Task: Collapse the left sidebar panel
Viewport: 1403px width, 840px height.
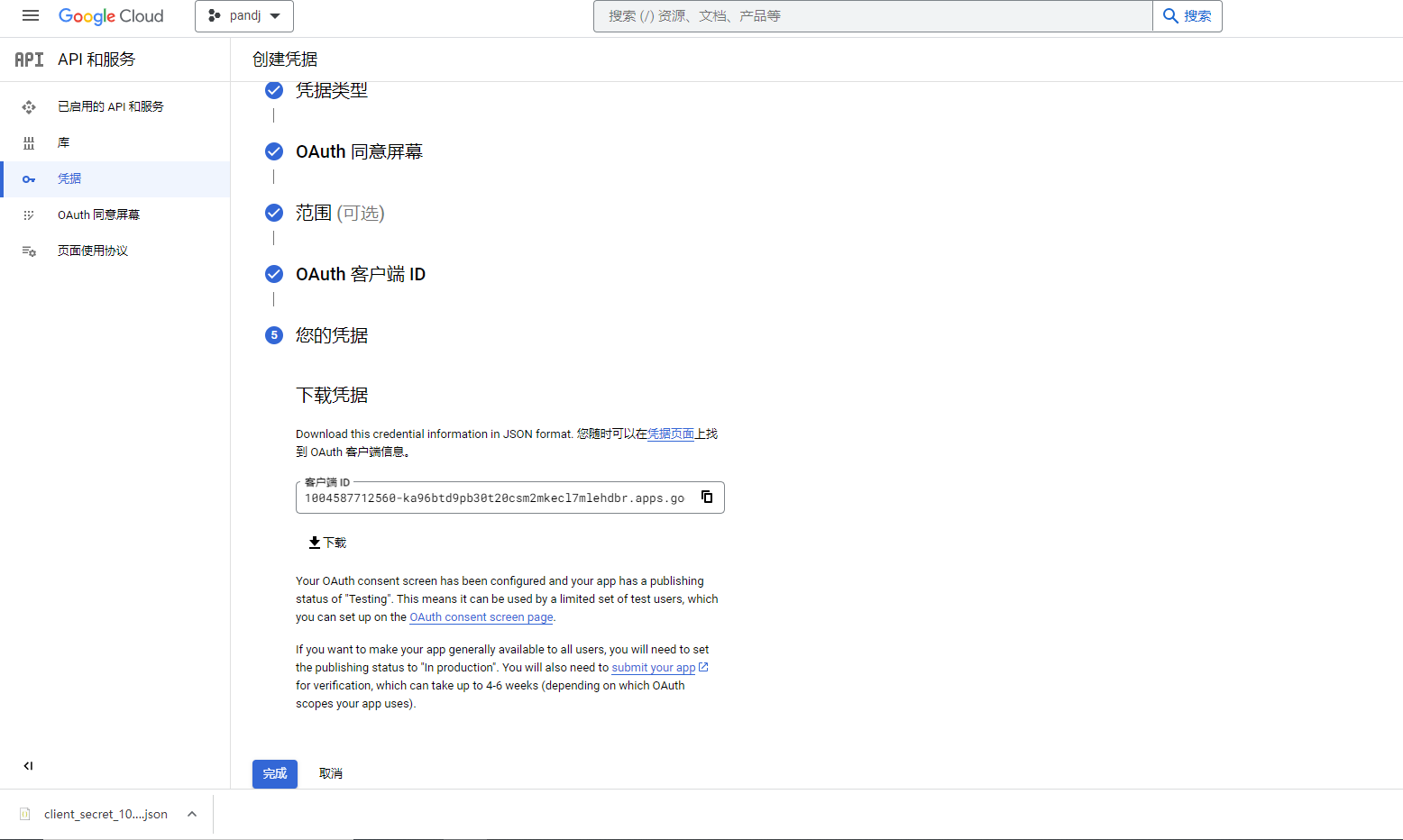Action: pos(28,766)
